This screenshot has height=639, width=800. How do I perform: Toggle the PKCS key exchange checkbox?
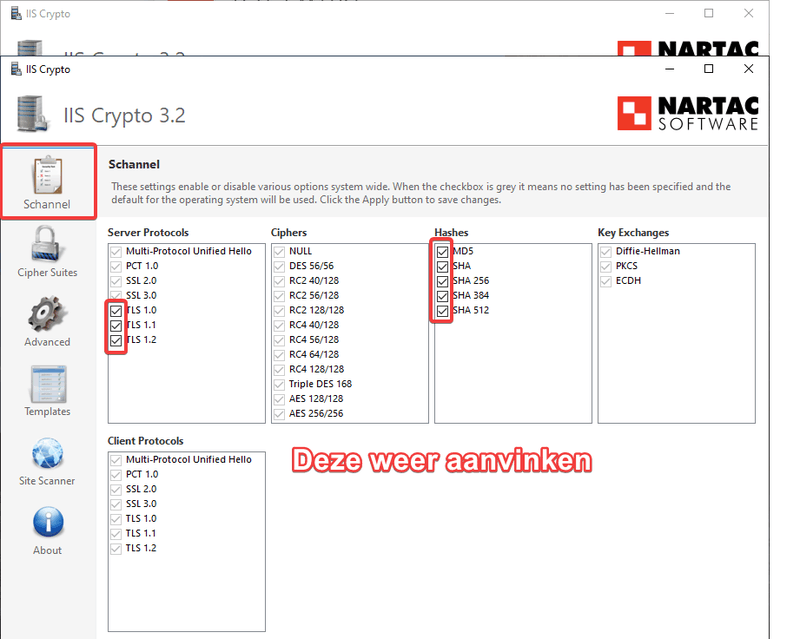point(606,266)
